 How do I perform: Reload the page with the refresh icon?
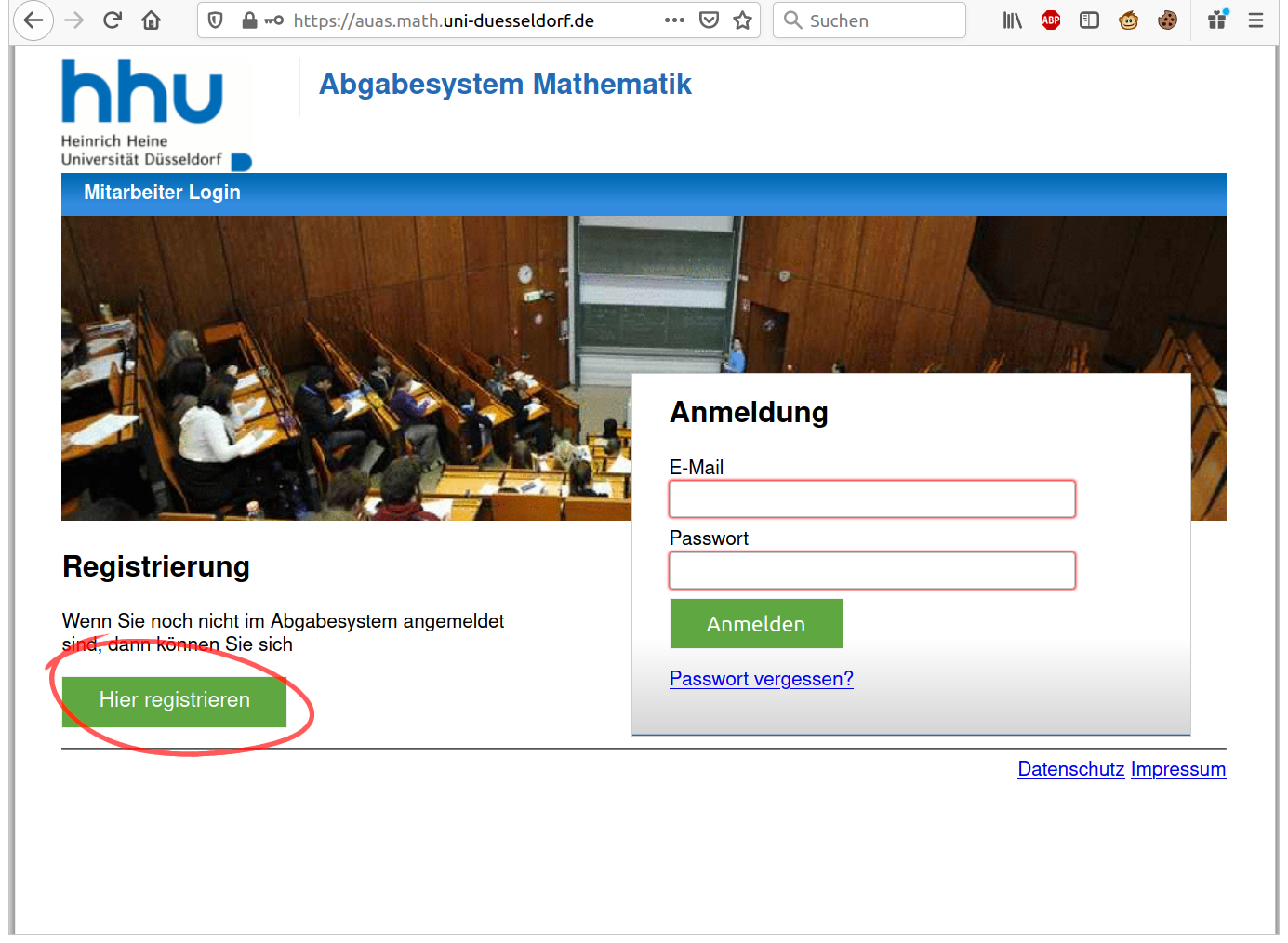point(113,20)
